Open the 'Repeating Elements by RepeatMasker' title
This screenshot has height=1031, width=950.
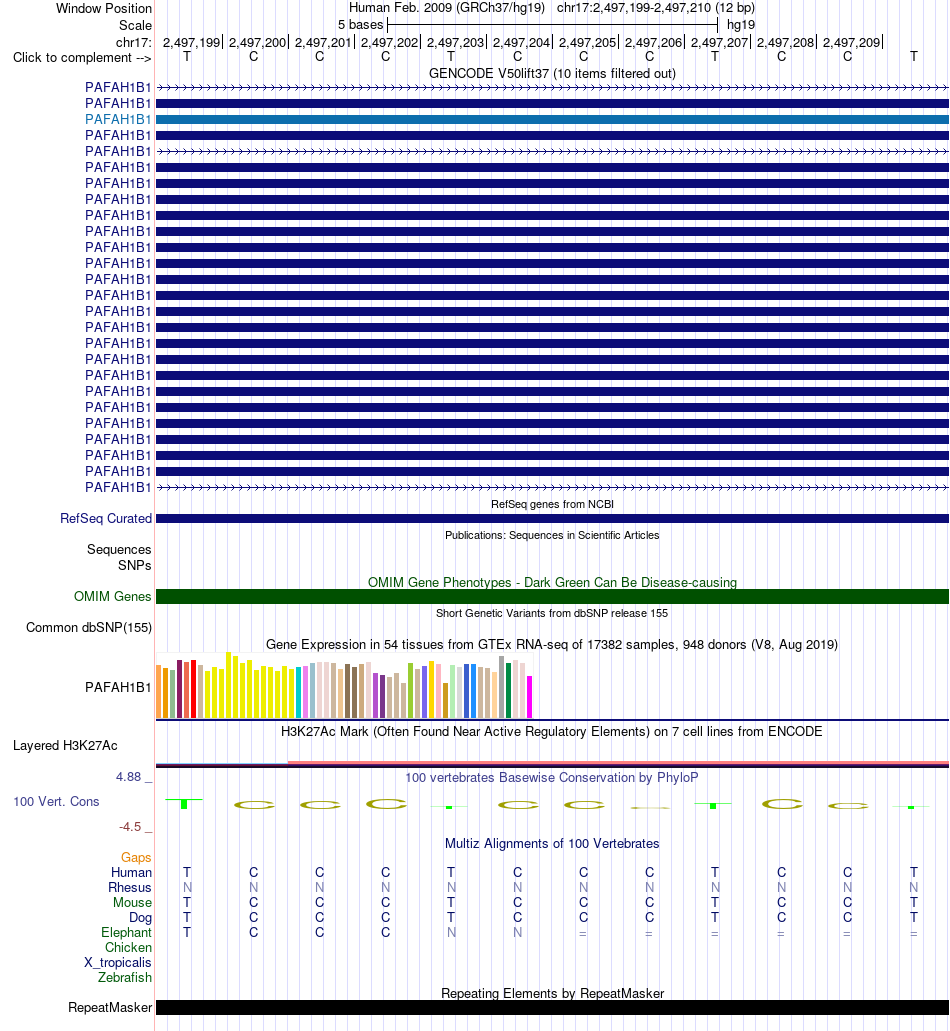point(552,994)
